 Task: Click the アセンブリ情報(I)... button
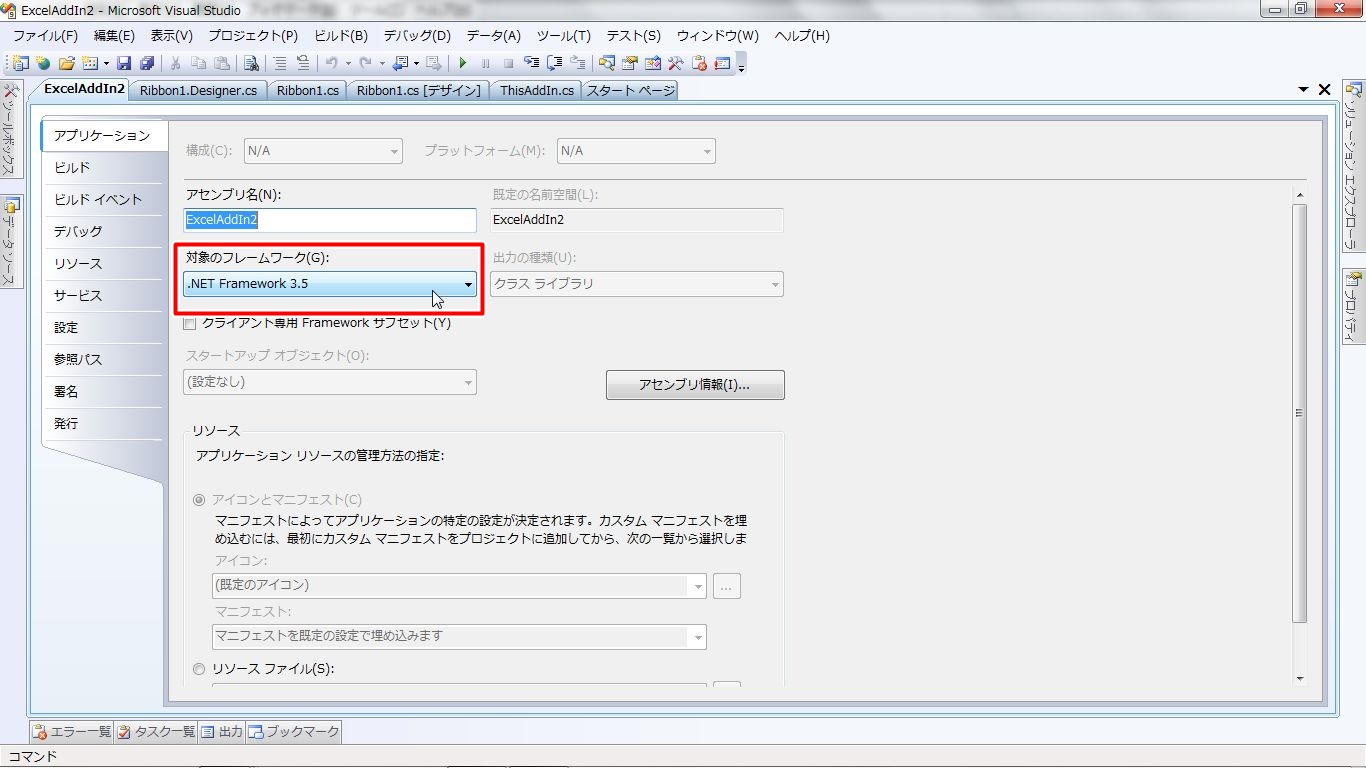[695, 385]
